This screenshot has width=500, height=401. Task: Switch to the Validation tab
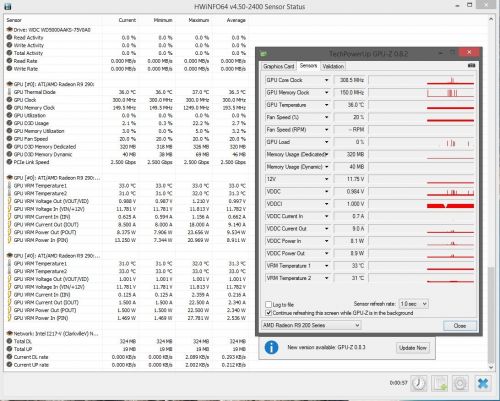333,66
